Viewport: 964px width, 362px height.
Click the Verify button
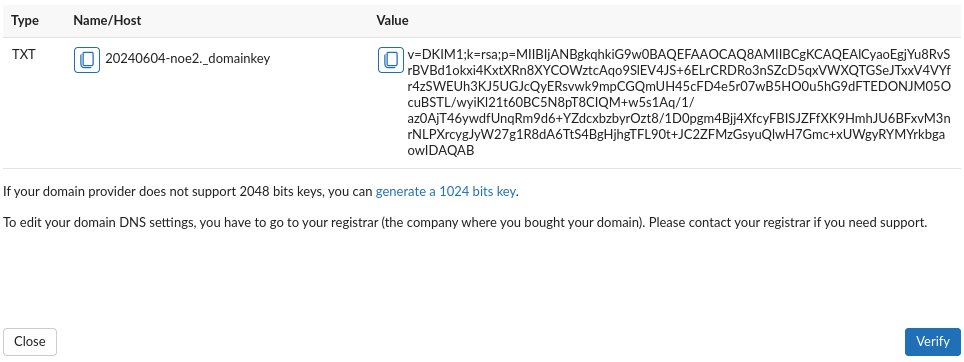(933, 342)
